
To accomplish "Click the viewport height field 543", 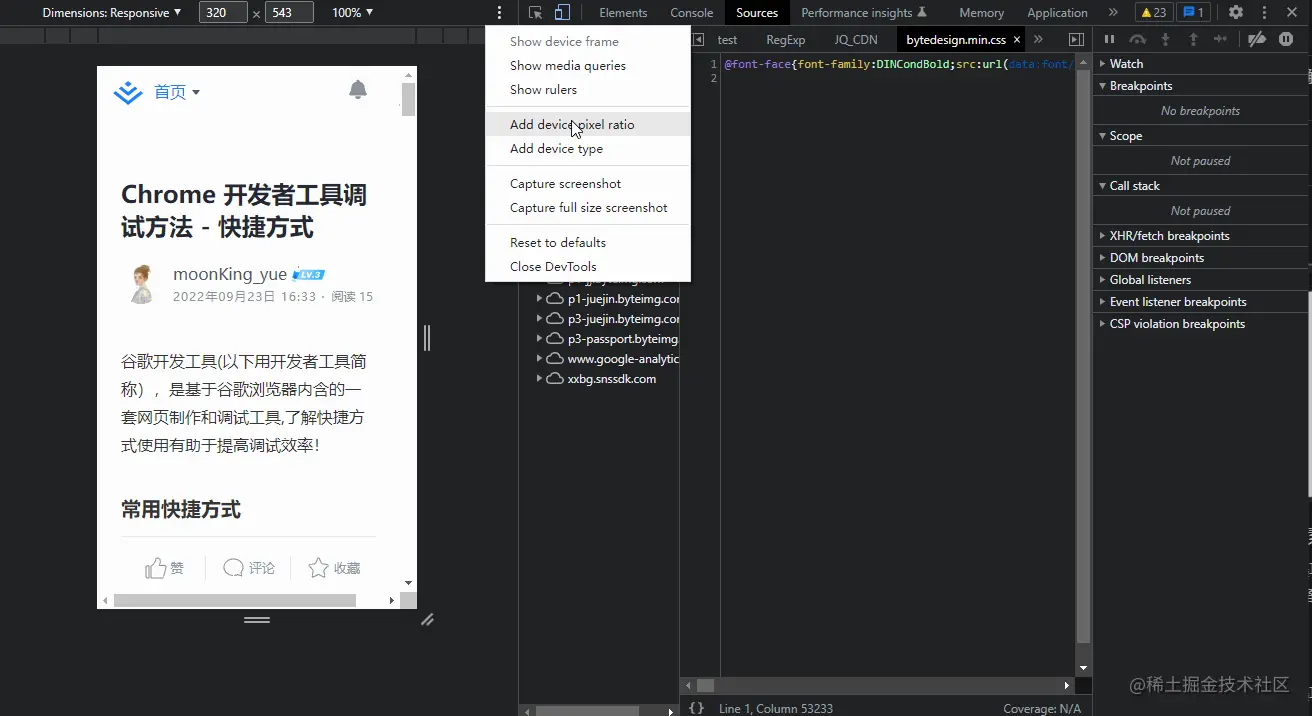I will coord(289,13).
